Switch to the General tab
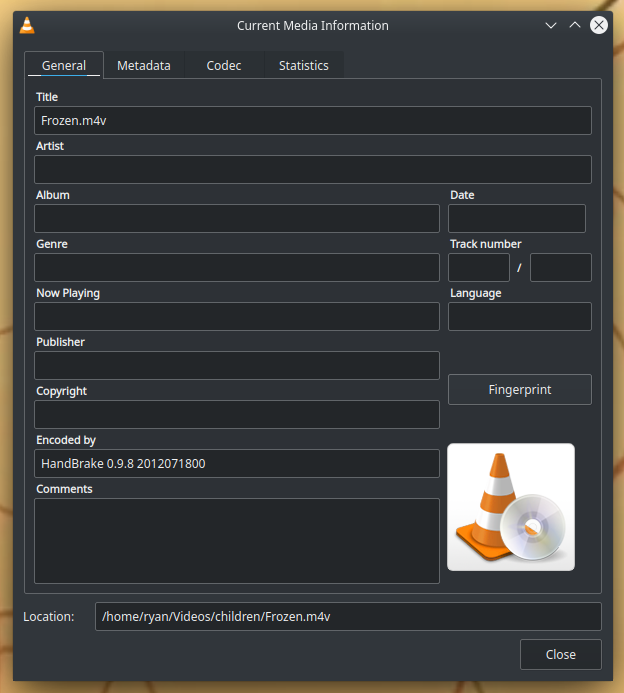624x693 pixels. click(x=64, y=65)
